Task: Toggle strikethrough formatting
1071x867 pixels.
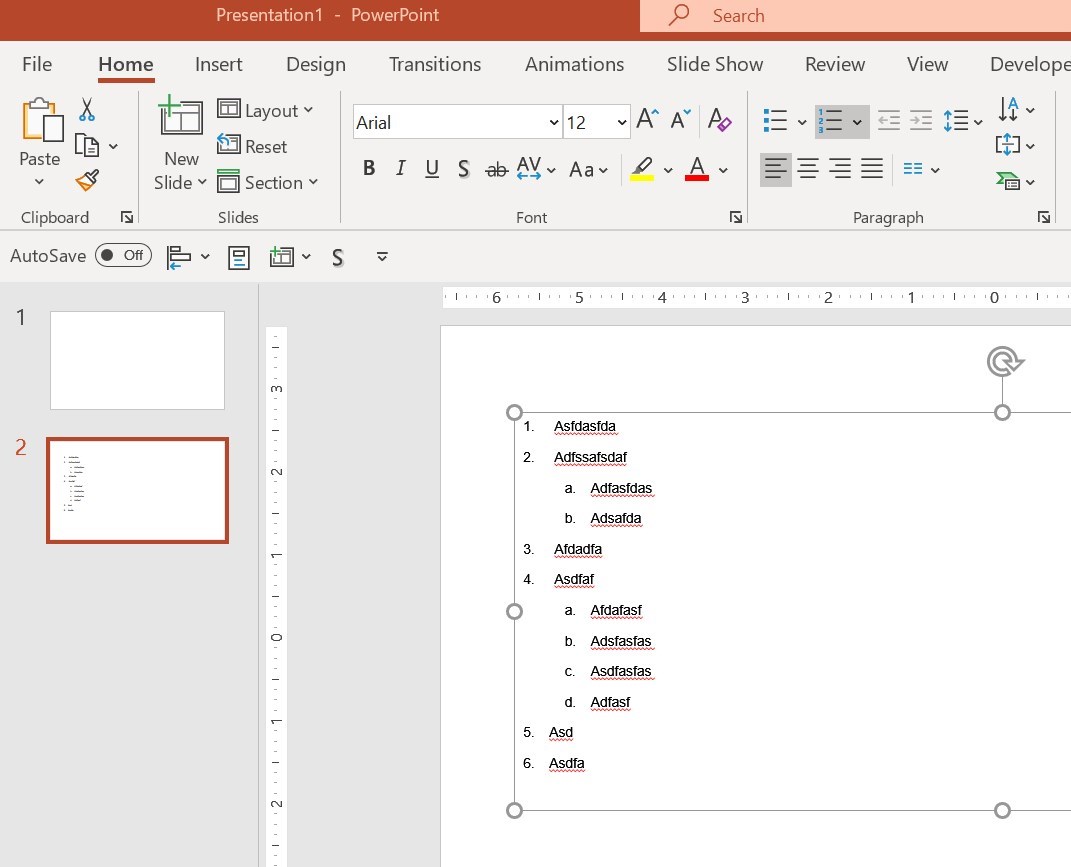Action: [x=496, y=169]
